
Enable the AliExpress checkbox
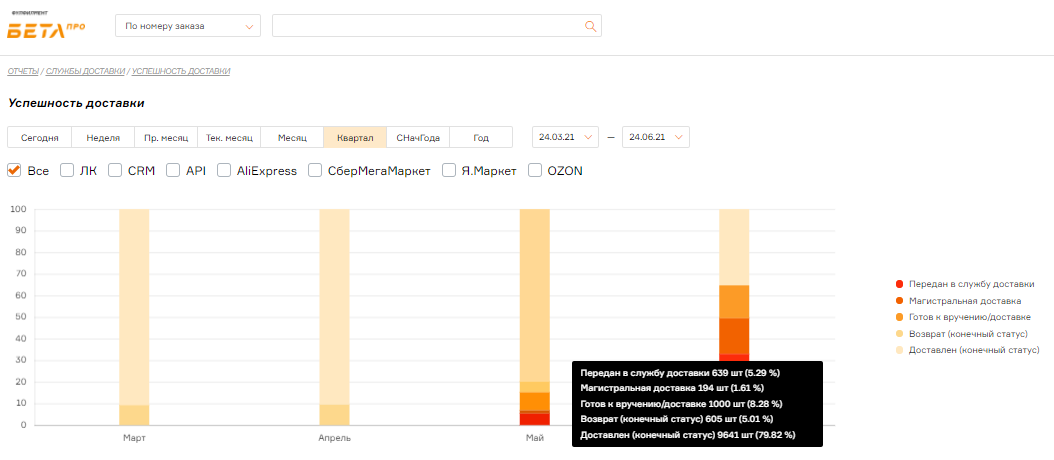click(x=224, y=171)
